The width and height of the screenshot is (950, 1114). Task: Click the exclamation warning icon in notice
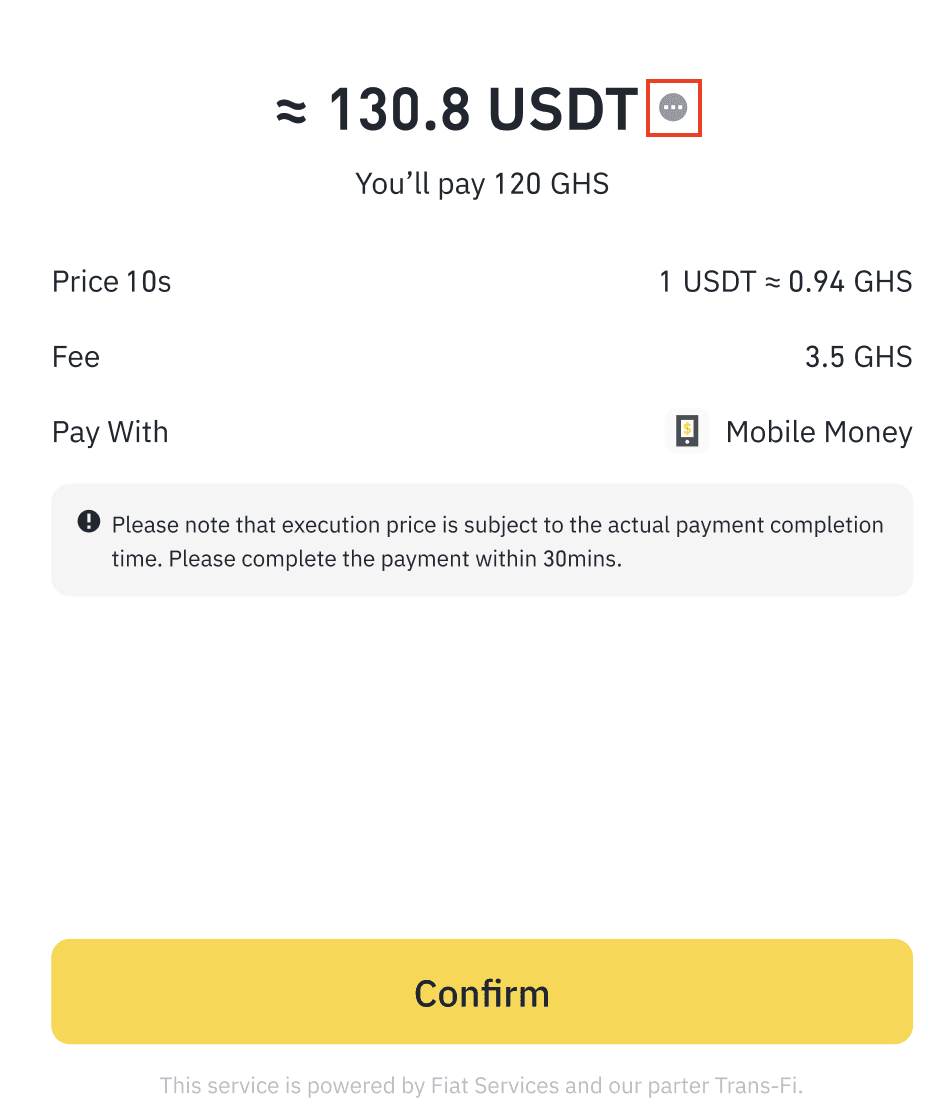click(x=89, y=522)
